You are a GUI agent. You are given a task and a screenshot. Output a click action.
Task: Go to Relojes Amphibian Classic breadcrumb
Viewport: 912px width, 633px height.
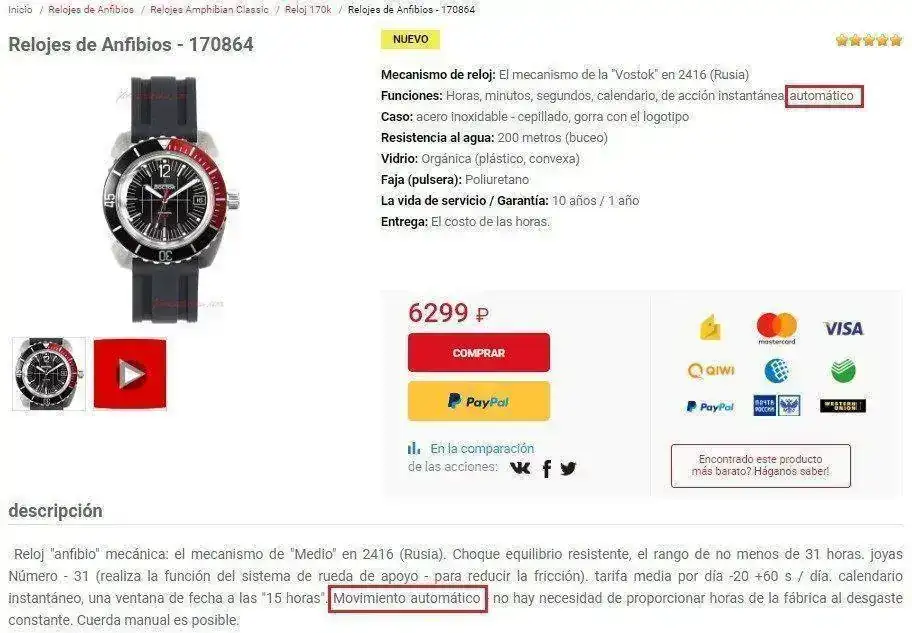tap(209, 9)
